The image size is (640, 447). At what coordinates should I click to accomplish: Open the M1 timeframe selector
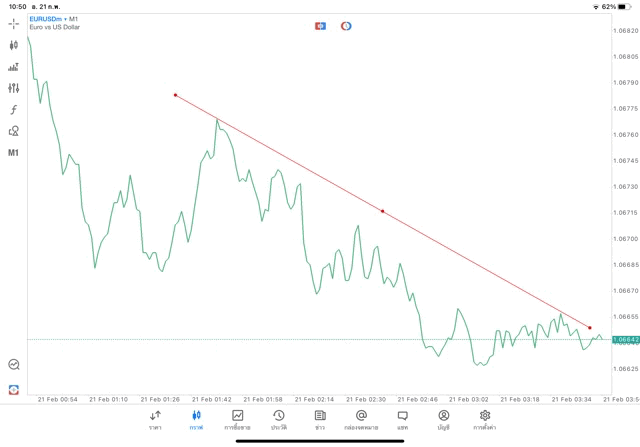(14, 153)
